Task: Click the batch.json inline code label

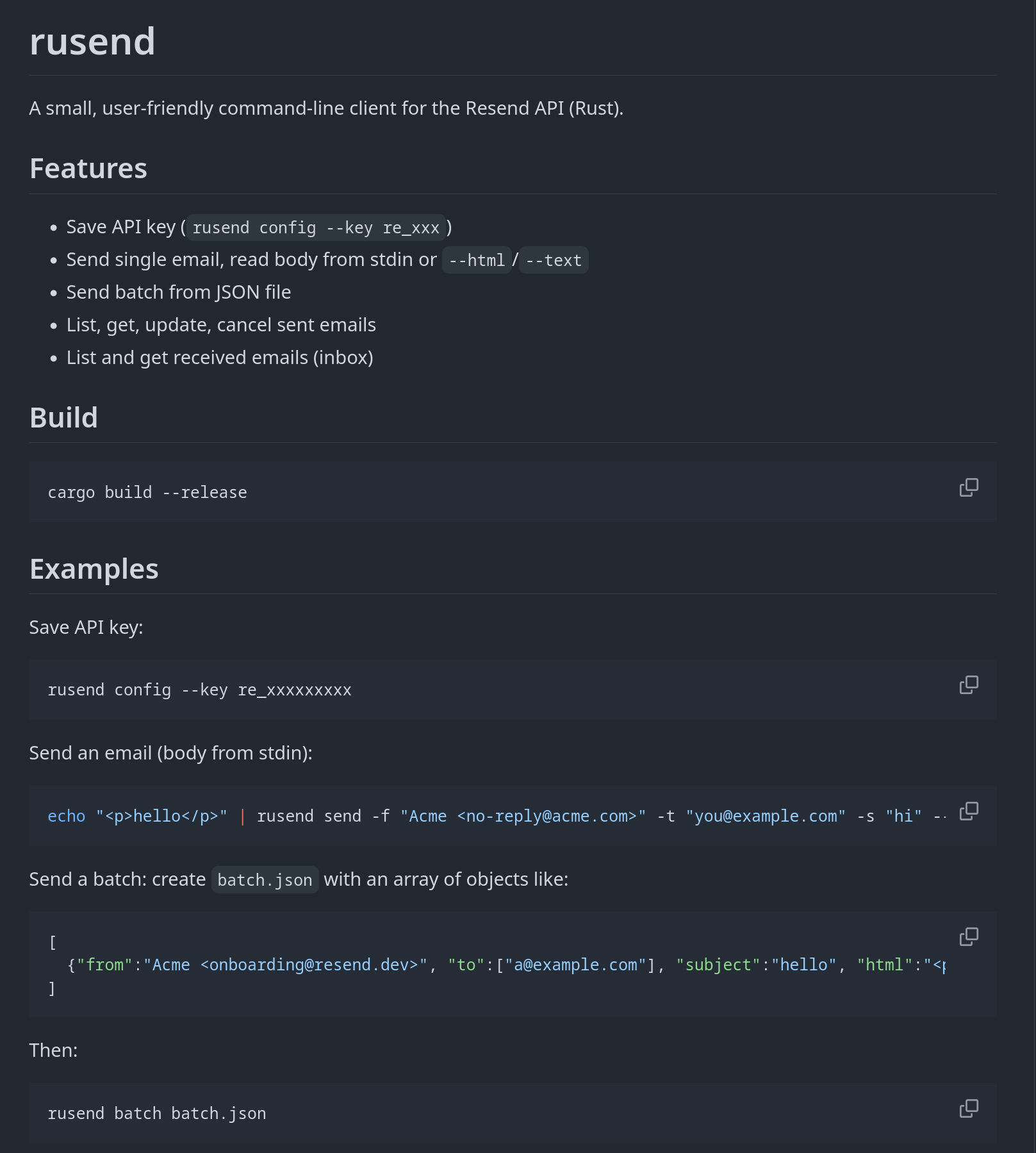Action: coord(265,881)
